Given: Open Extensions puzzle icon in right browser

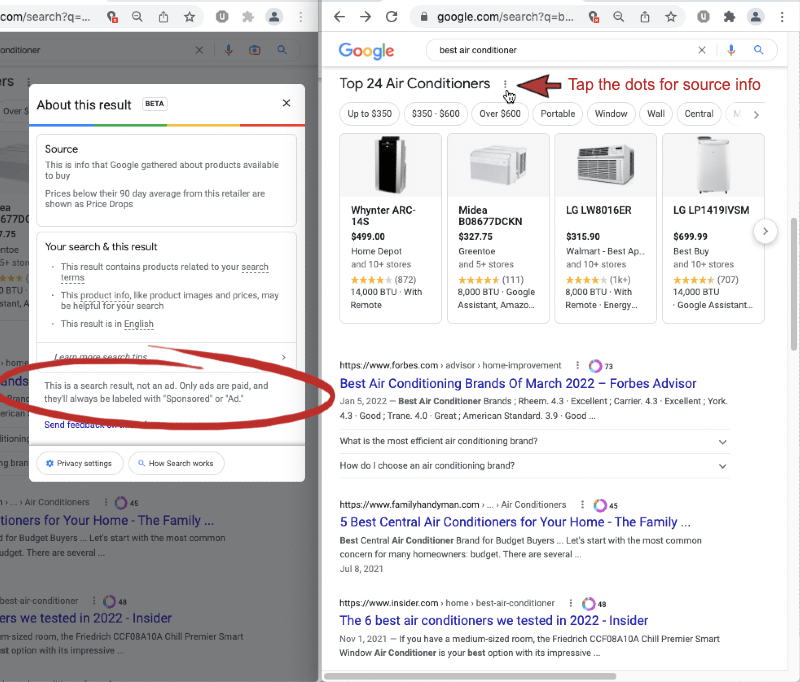Looking at the screenshot, I should [x=729, y=17].
